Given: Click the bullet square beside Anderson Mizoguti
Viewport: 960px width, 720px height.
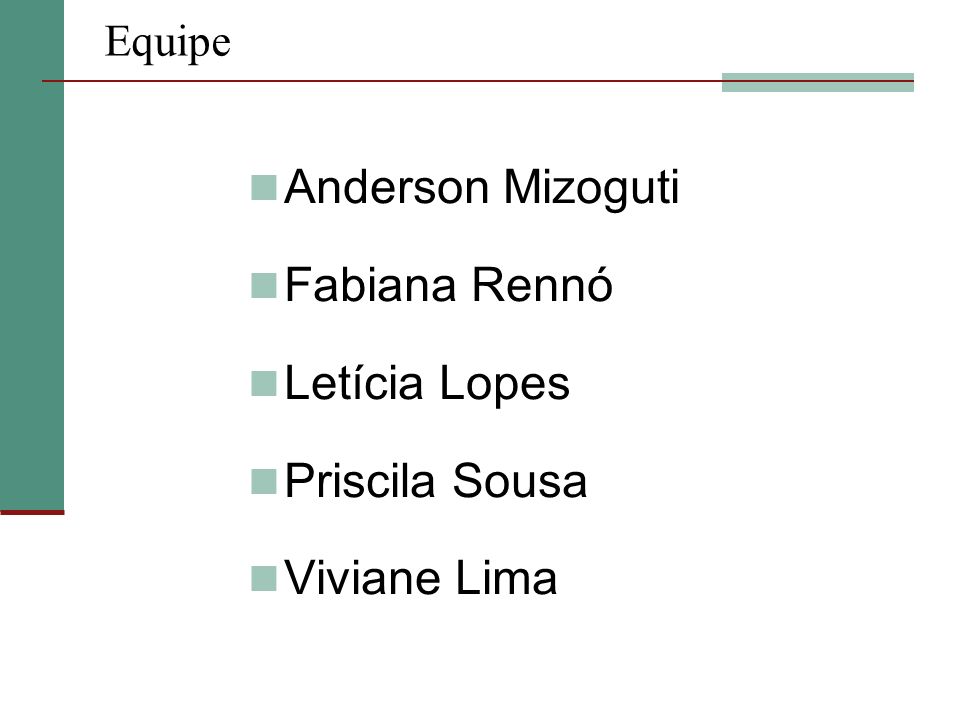Looking at the screenshot, I should 264,188.
